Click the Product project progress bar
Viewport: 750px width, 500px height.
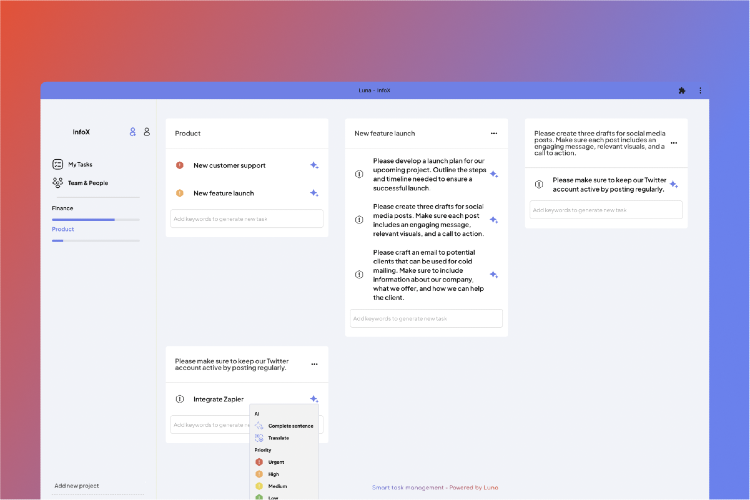click(96, 241)
